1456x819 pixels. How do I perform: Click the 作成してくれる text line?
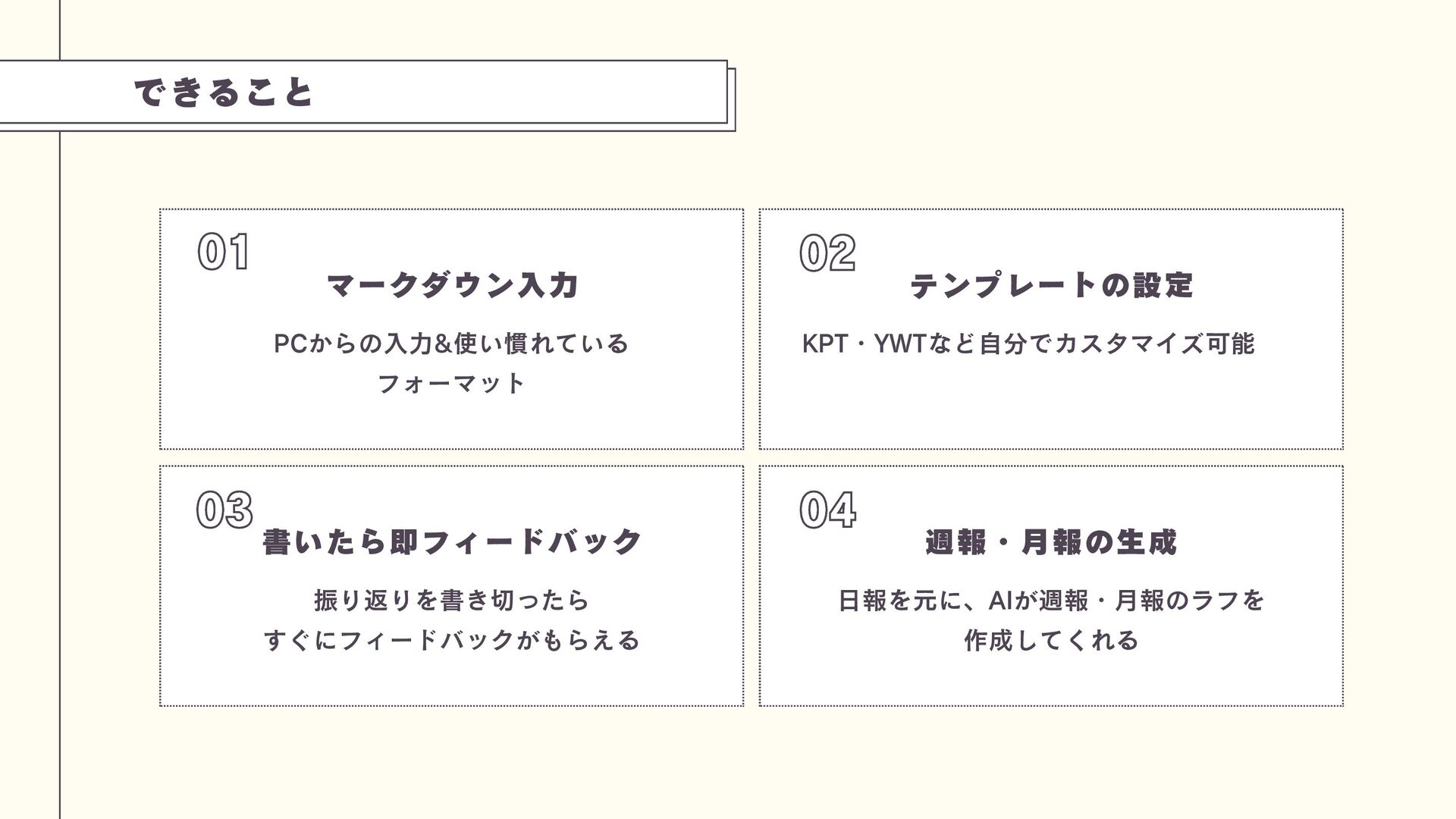(x=1051, y=641)
